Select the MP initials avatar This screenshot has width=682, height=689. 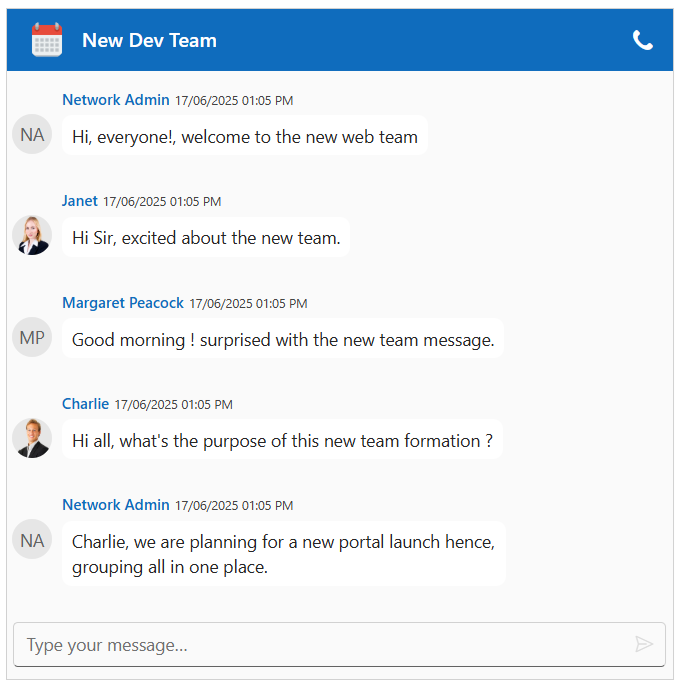coord(32,337)
